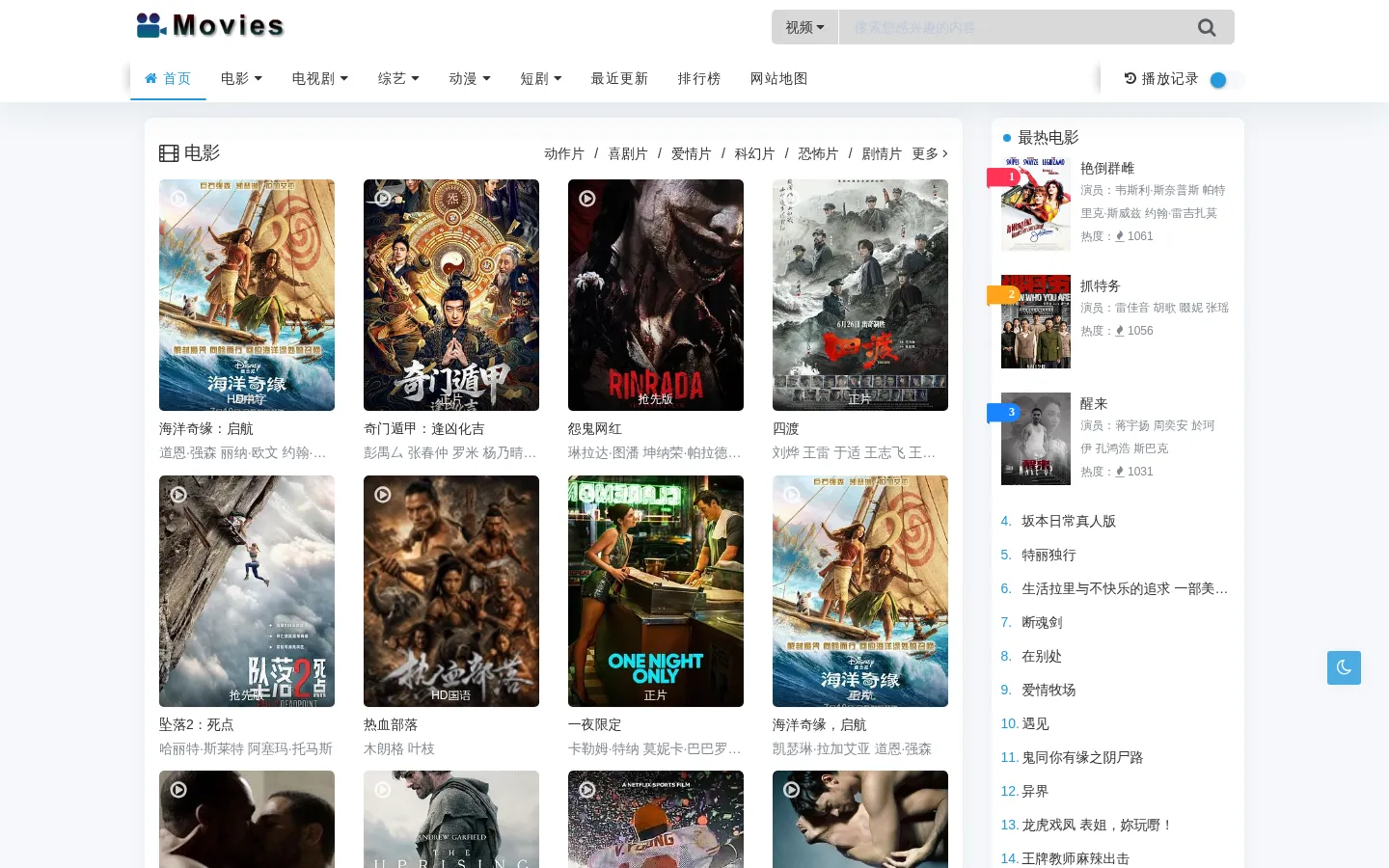Click the film strip icon beside 电影 heading
Viewport: 1389px width, 868px height.
click(x=169, y=153)
